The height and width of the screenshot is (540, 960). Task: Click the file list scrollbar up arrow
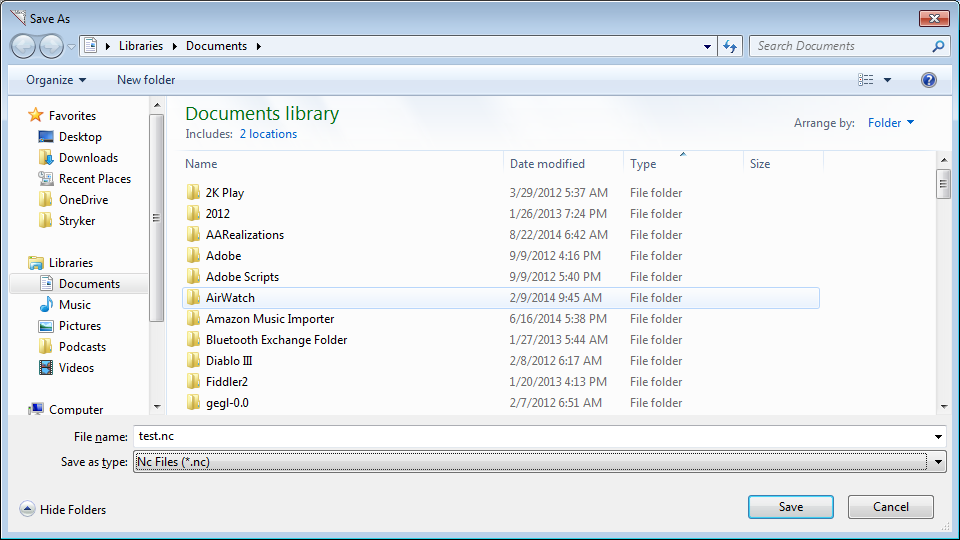click(x=943, y=160)
